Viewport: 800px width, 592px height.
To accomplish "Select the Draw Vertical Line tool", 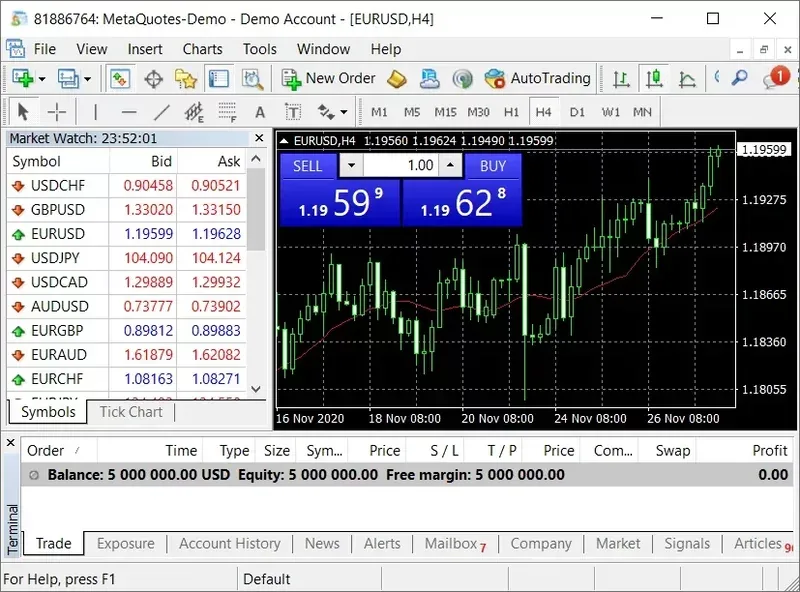I will [x=95, y=112].
